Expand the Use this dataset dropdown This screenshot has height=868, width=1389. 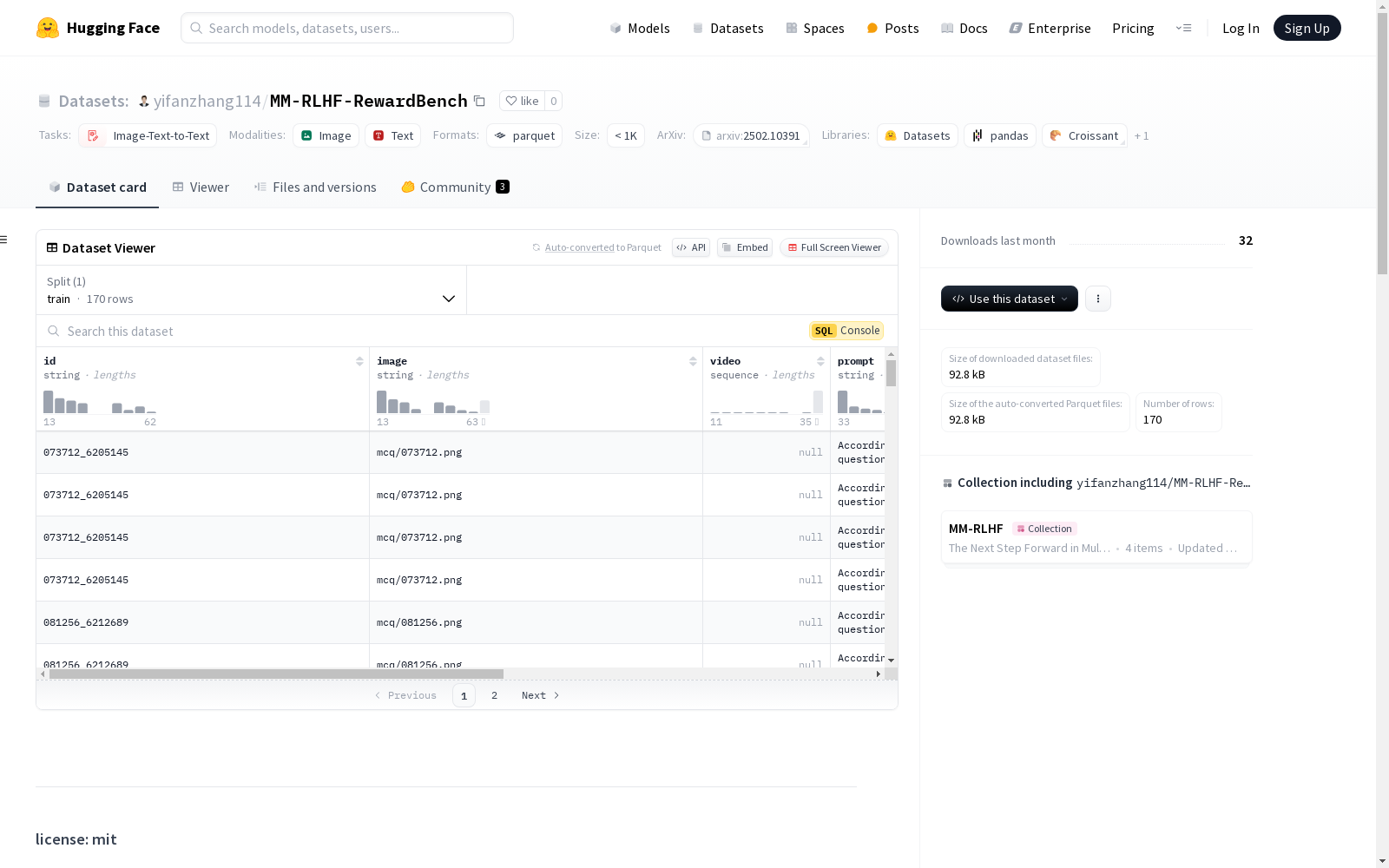(x=1010, y=299)
